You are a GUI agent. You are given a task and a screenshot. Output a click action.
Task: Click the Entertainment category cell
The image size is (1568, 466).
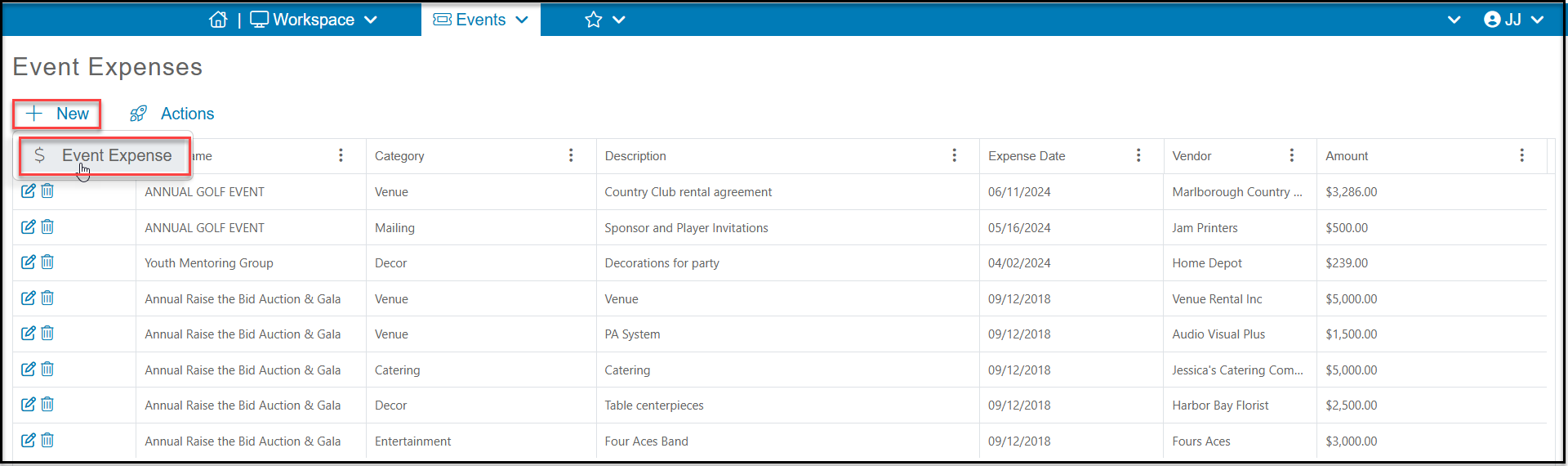(x=412, y=441)
